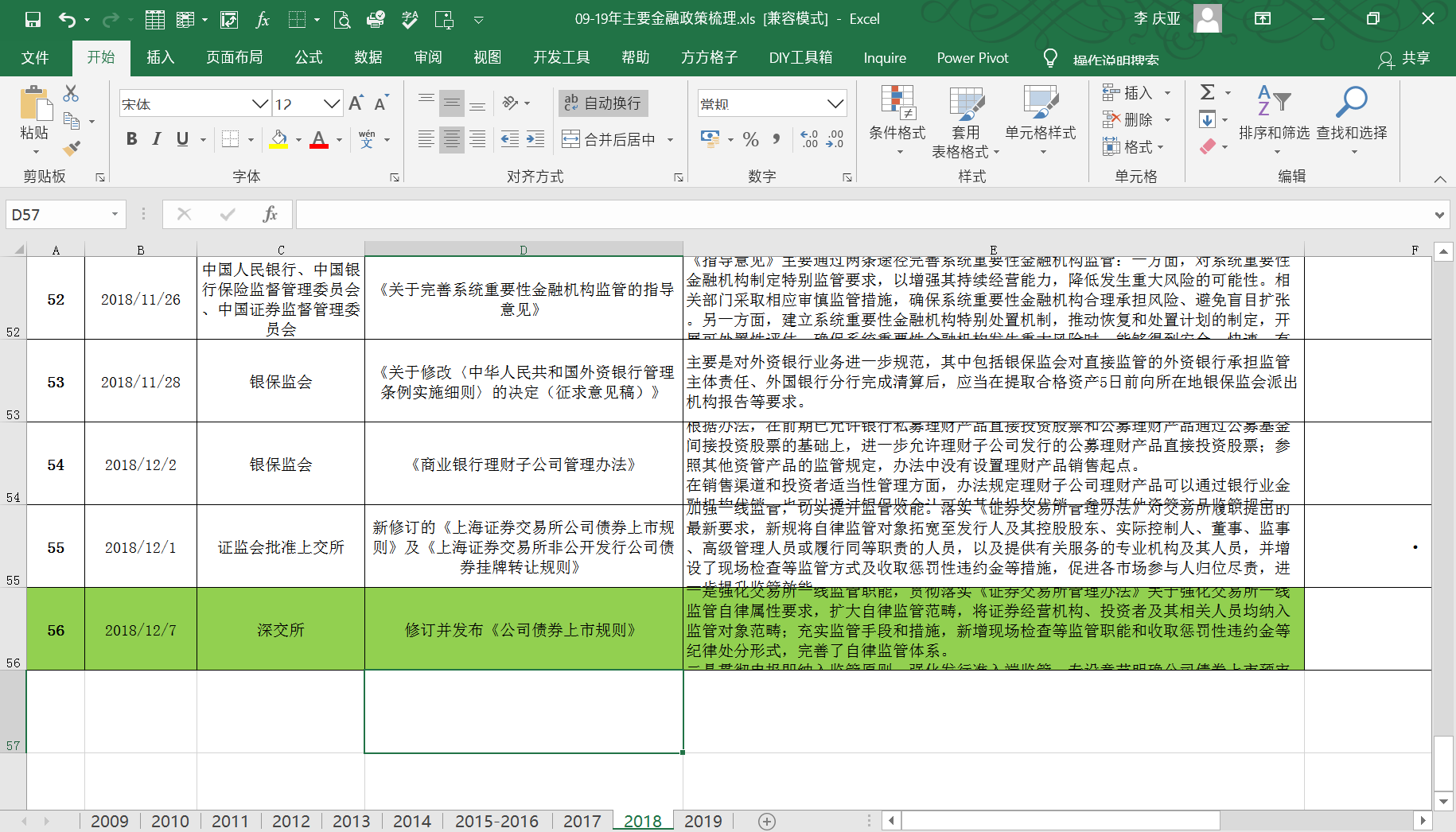Switch to the 2019 worksheet tab
Viewport: 1456px width, 832px height.
[703, 821]
